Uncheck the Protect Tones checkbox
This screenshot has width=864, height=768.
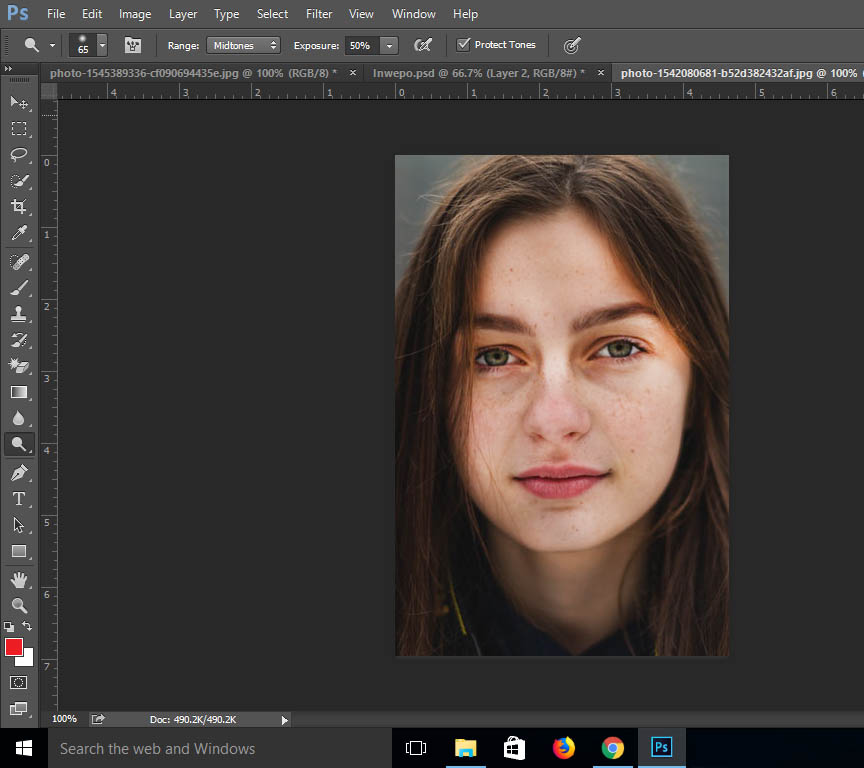point(463,45)
